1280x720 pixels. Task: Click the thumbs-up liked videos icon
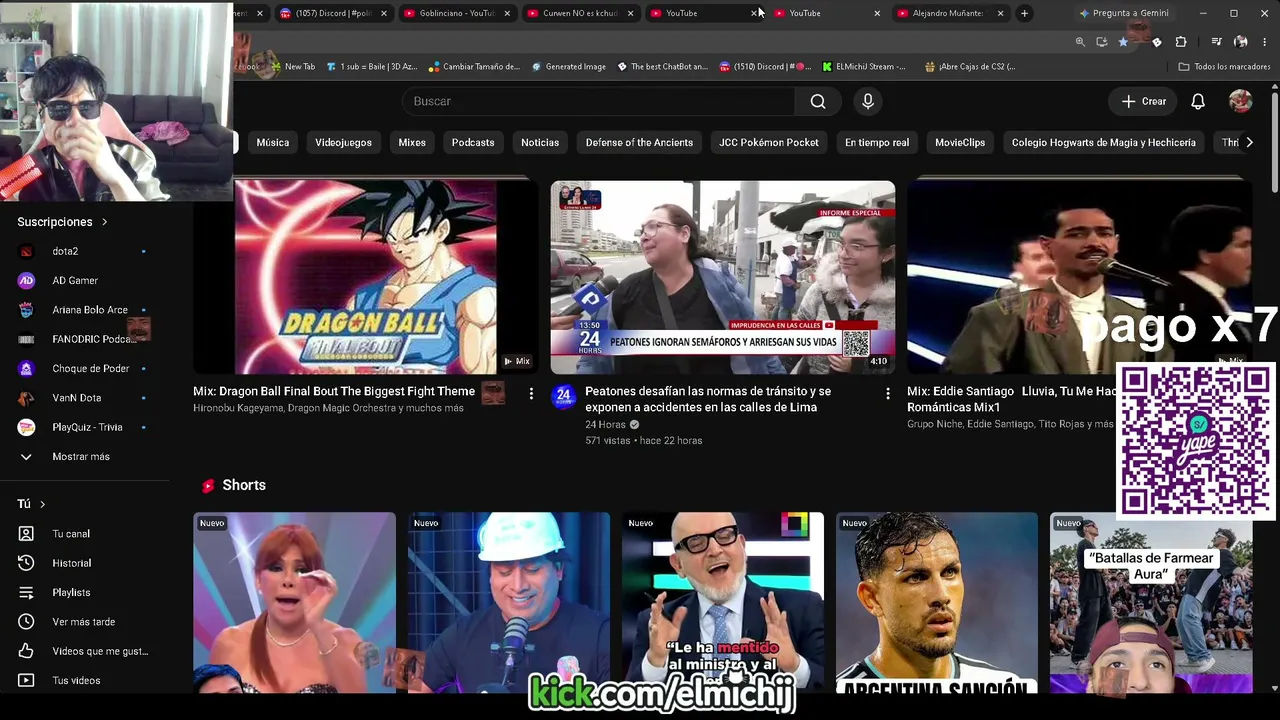tap(27, 651)
